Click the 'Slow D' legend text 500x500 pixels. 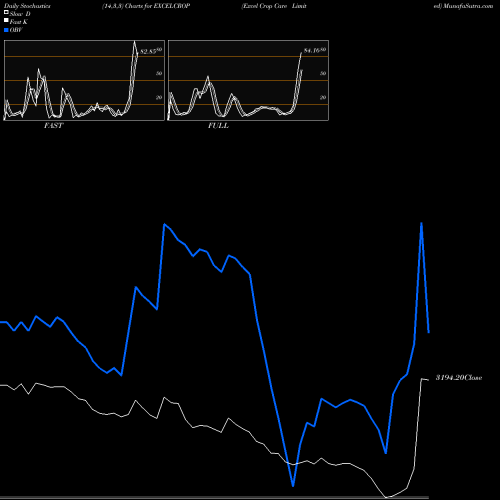(x=20, y=14)
